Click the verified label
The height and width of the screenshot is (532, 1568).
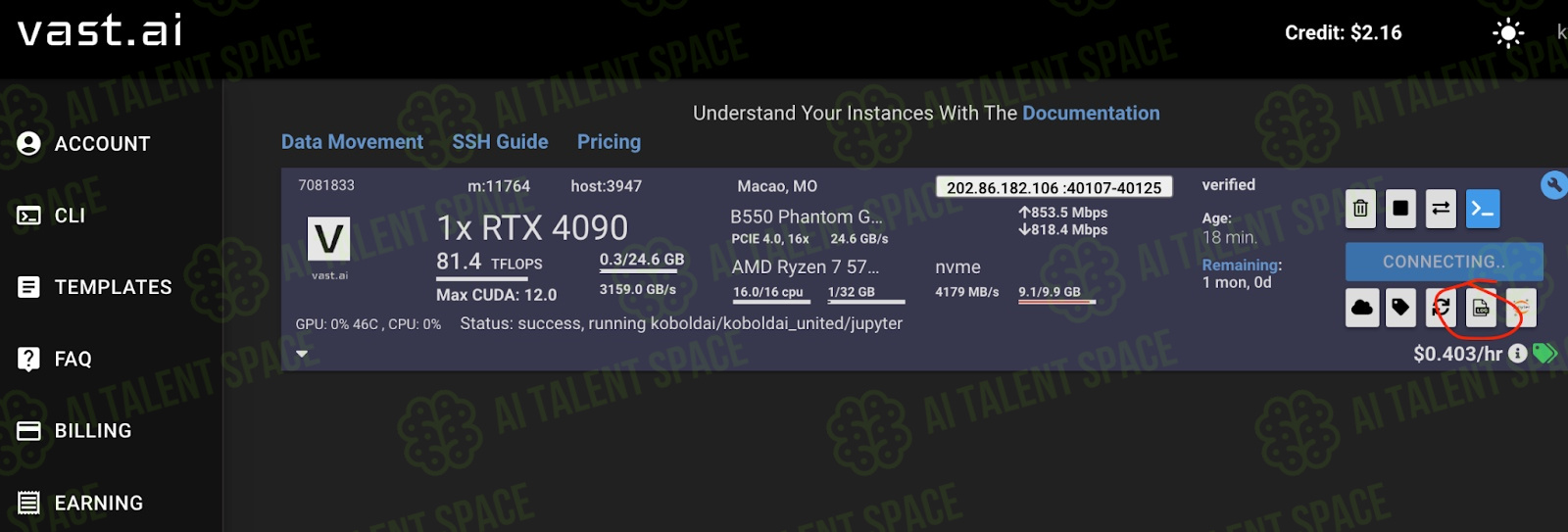pyautogui.click(x=1229, y=185)
